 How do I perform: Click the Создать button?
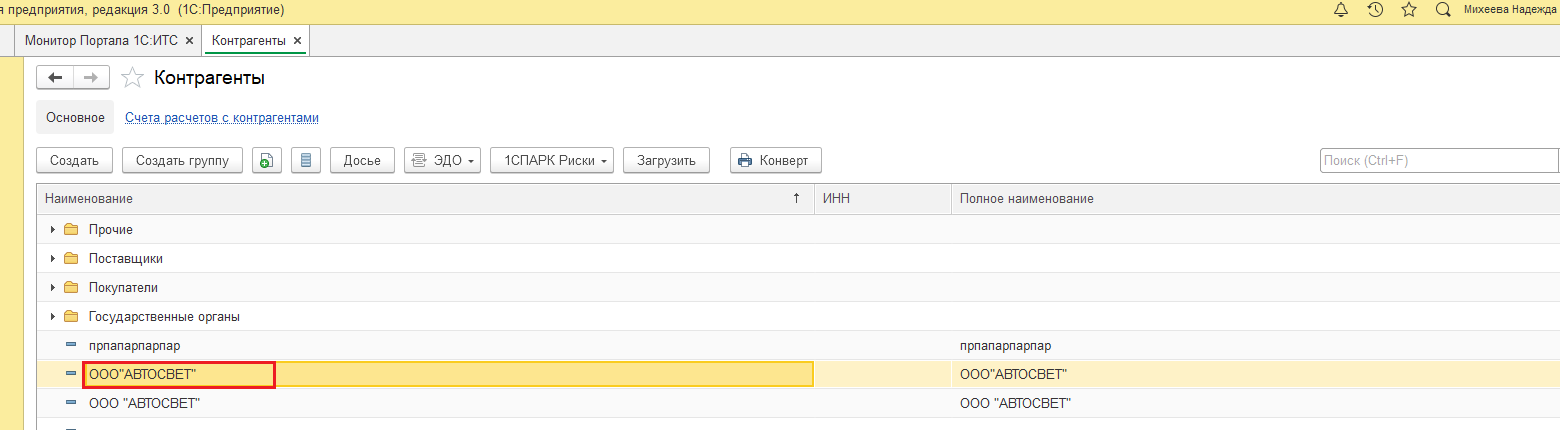[74, 160]
